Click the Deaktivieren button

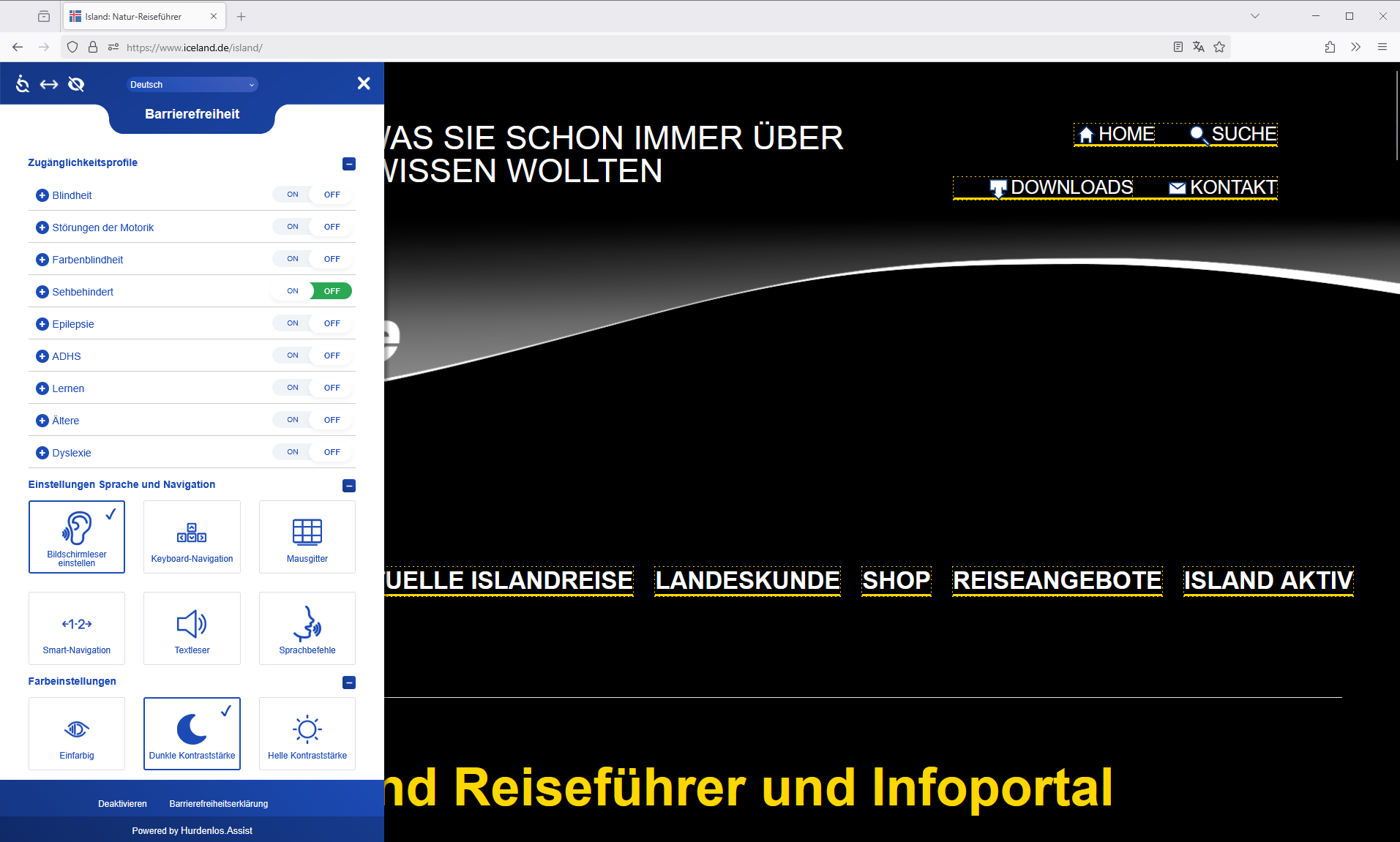point(122,802)
